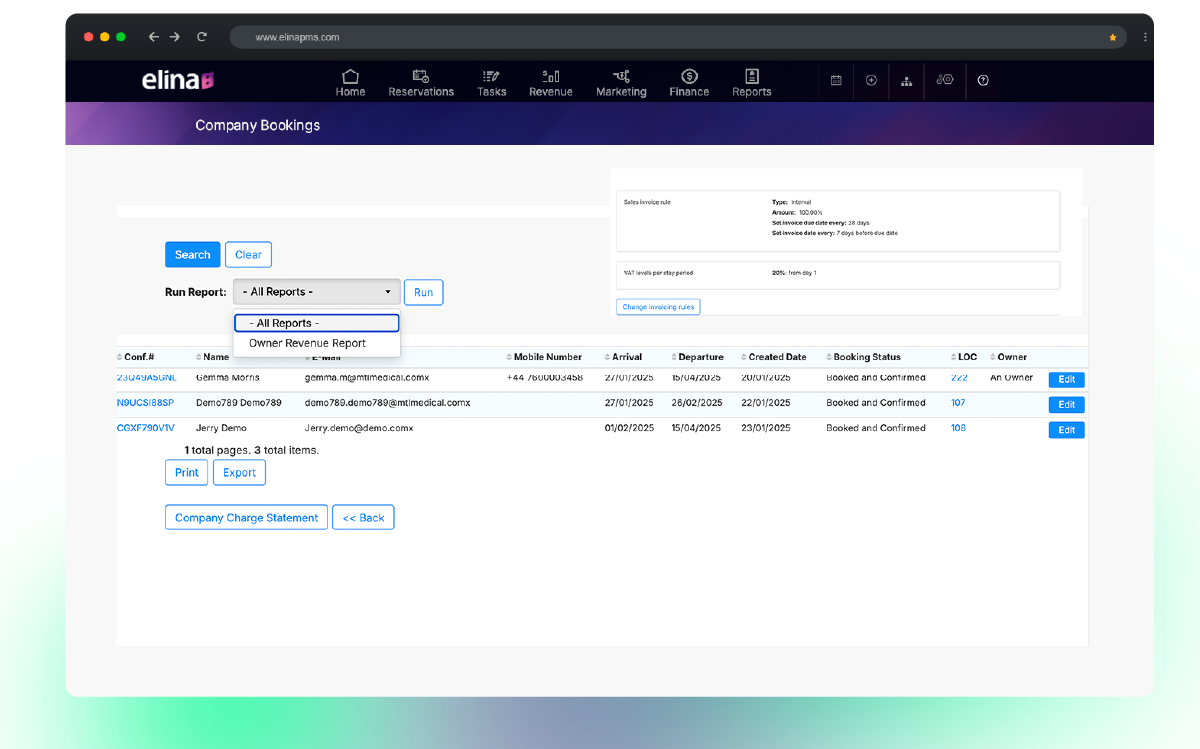Open the hierarchy sitemap icon
Viewport: 1200px width, 749px height.
click(906, 81)
